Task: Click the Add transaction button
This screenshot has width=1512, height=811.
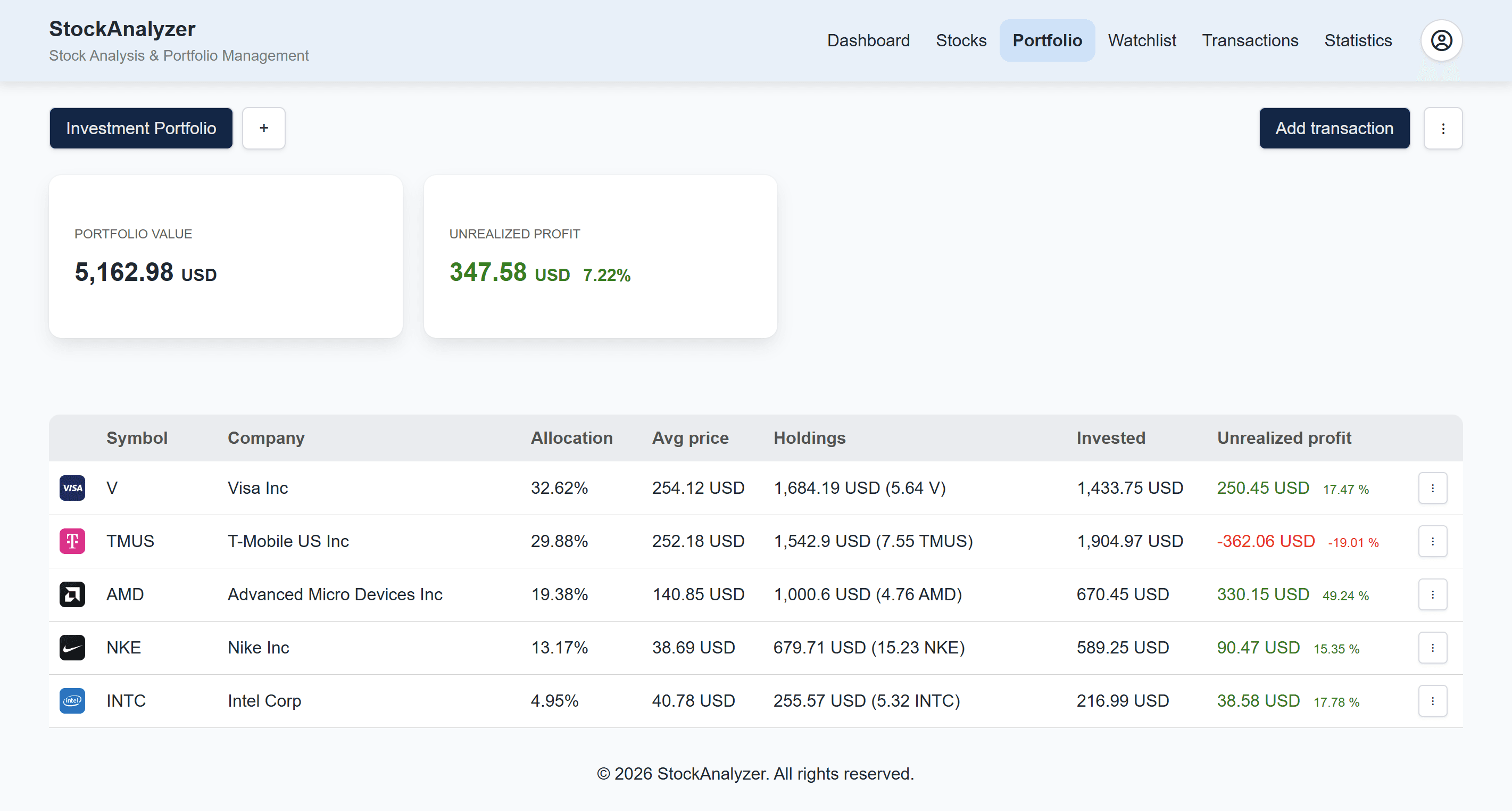Action: (1334, 128)
